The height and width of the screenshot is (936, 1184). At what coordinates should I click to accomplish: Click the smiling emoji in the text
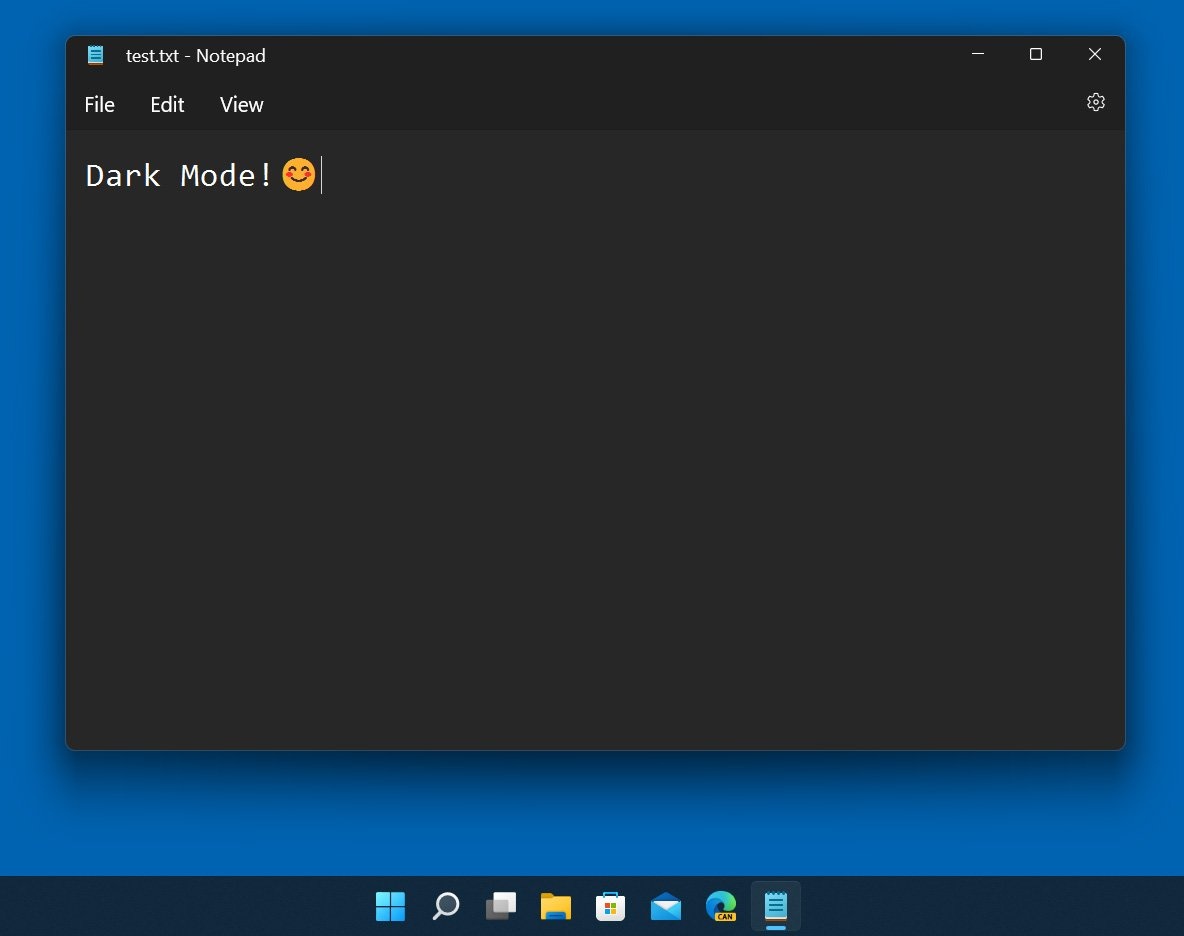(x=297, y=175)
